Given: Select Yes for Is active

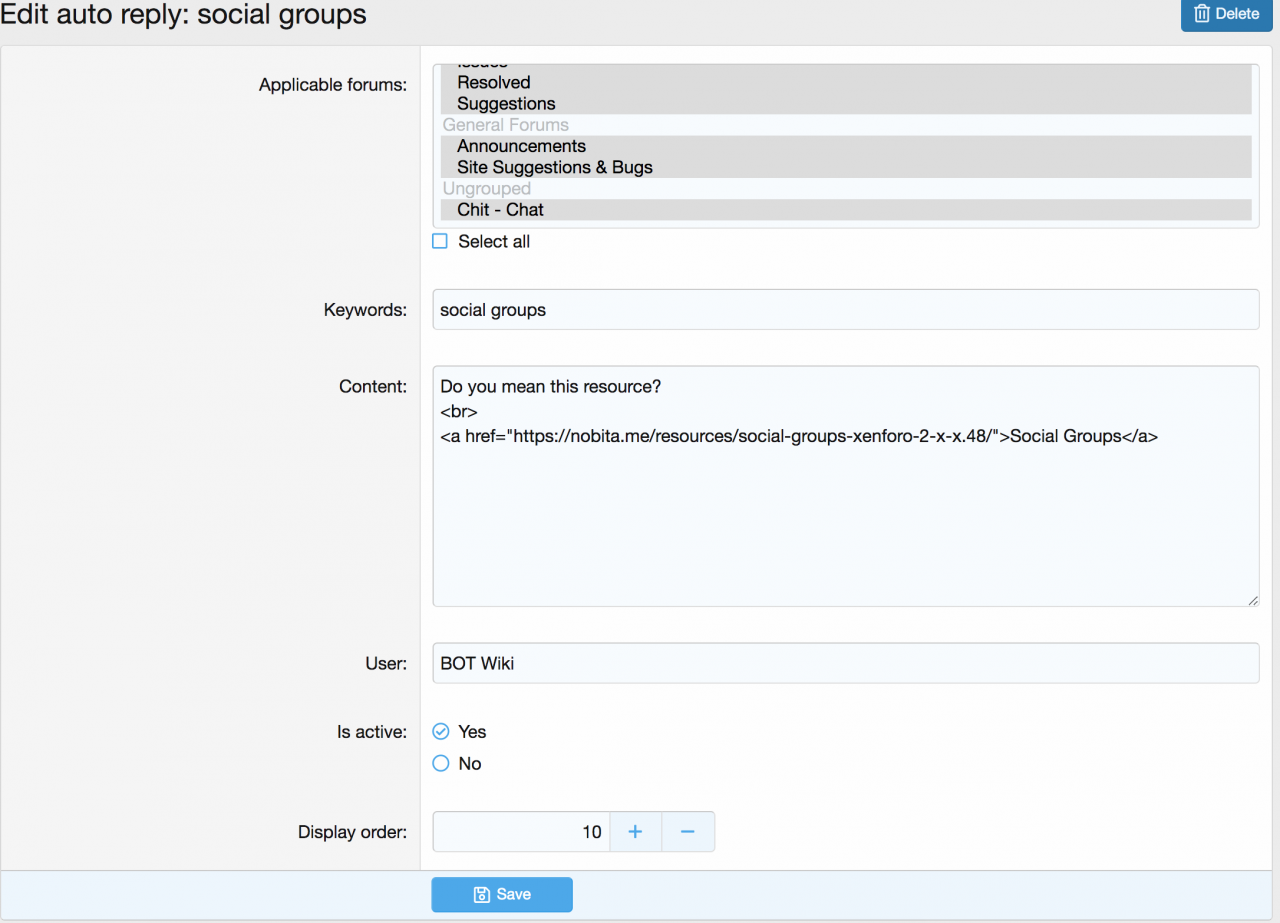Looking at the screenshot, I should pyautogui.click(x=441, y=731).
